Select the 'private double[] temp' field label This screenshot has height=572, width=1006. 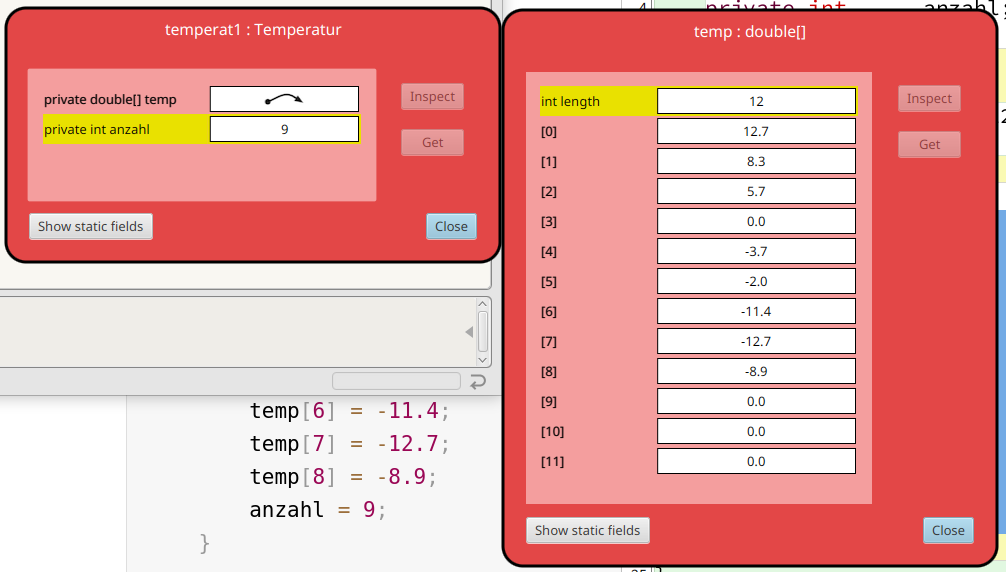(x=110, y=100)
